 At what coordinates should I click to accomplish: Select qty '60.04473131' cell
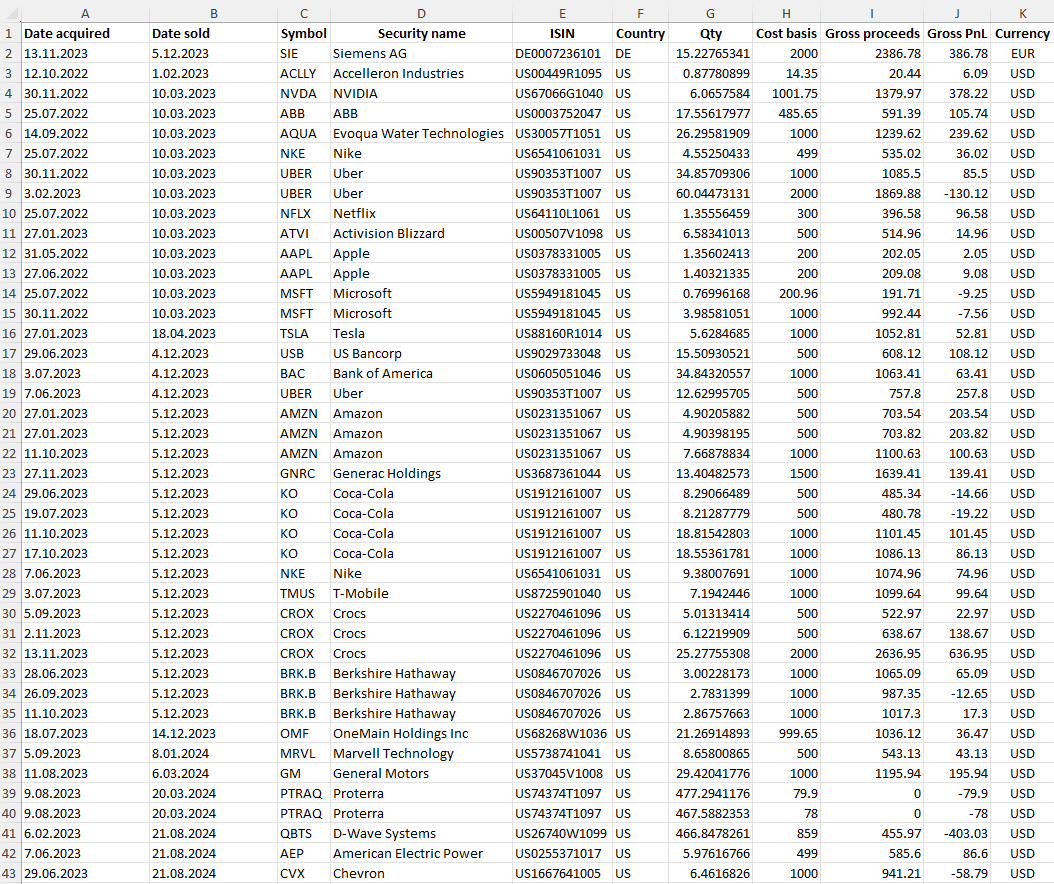(x=711, y=194)
